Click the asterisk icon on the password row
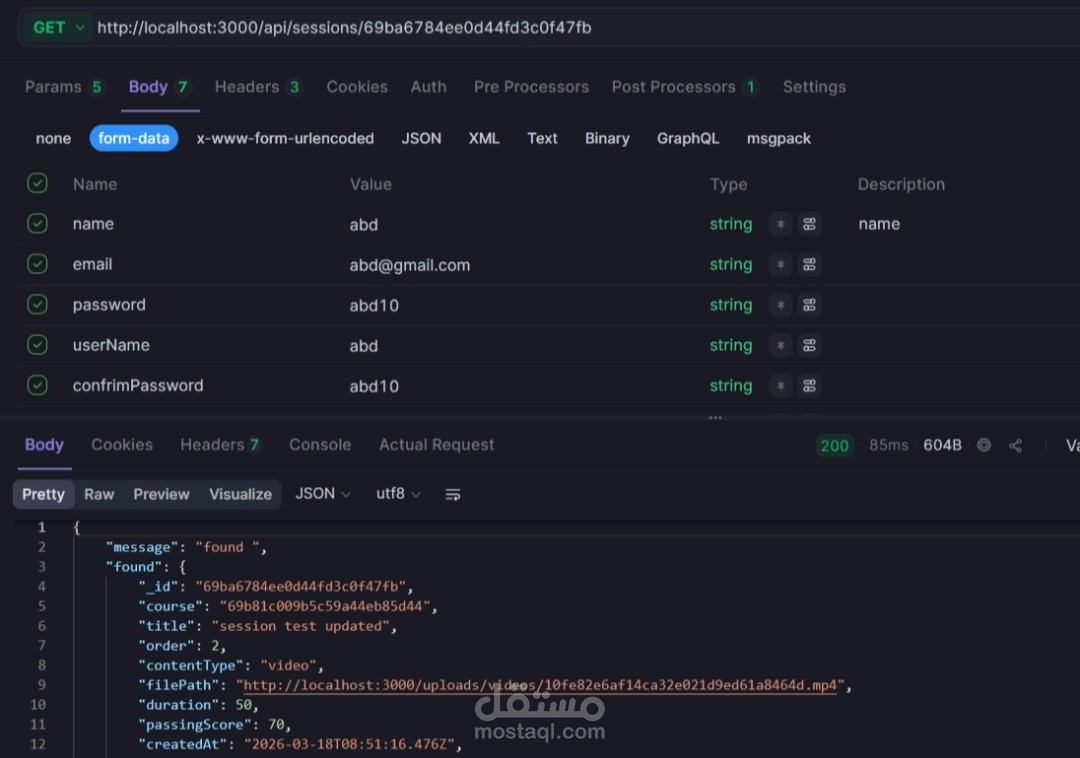1080x758 pixels. pos(780,304)
